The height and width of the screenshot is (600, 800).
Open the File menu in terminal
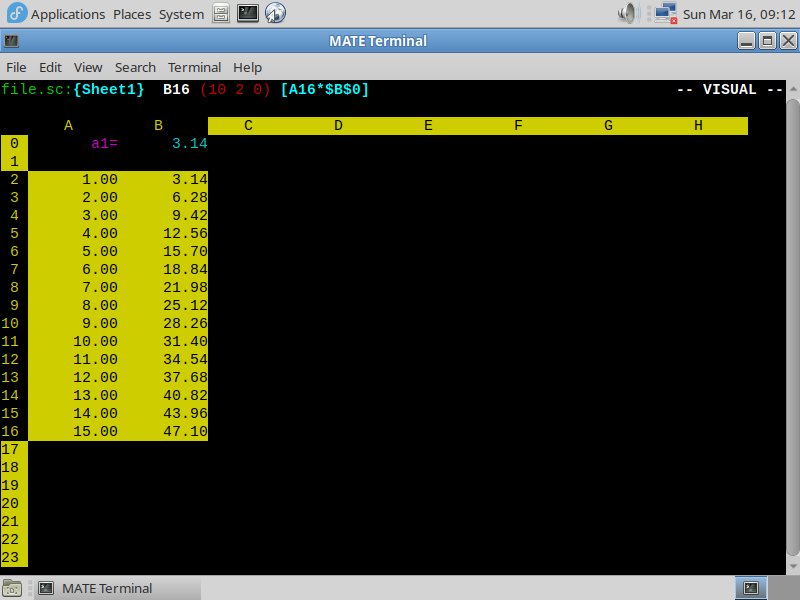tap(16, 67)
